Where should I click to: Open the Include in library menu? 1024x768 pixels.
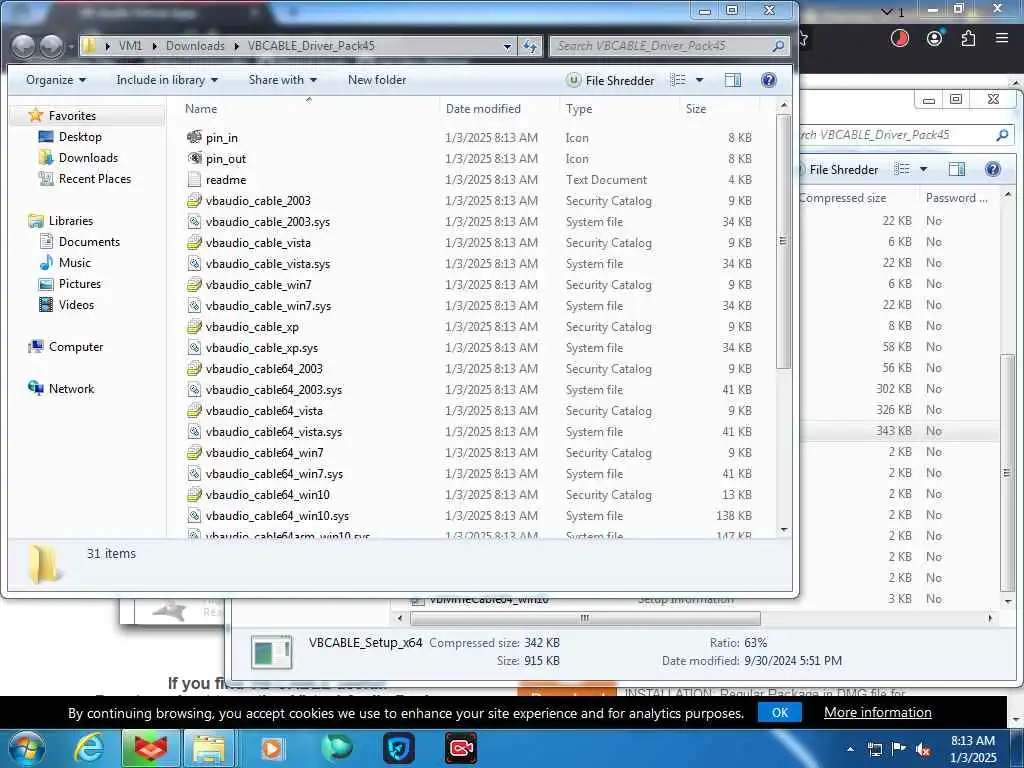point(167,80)
